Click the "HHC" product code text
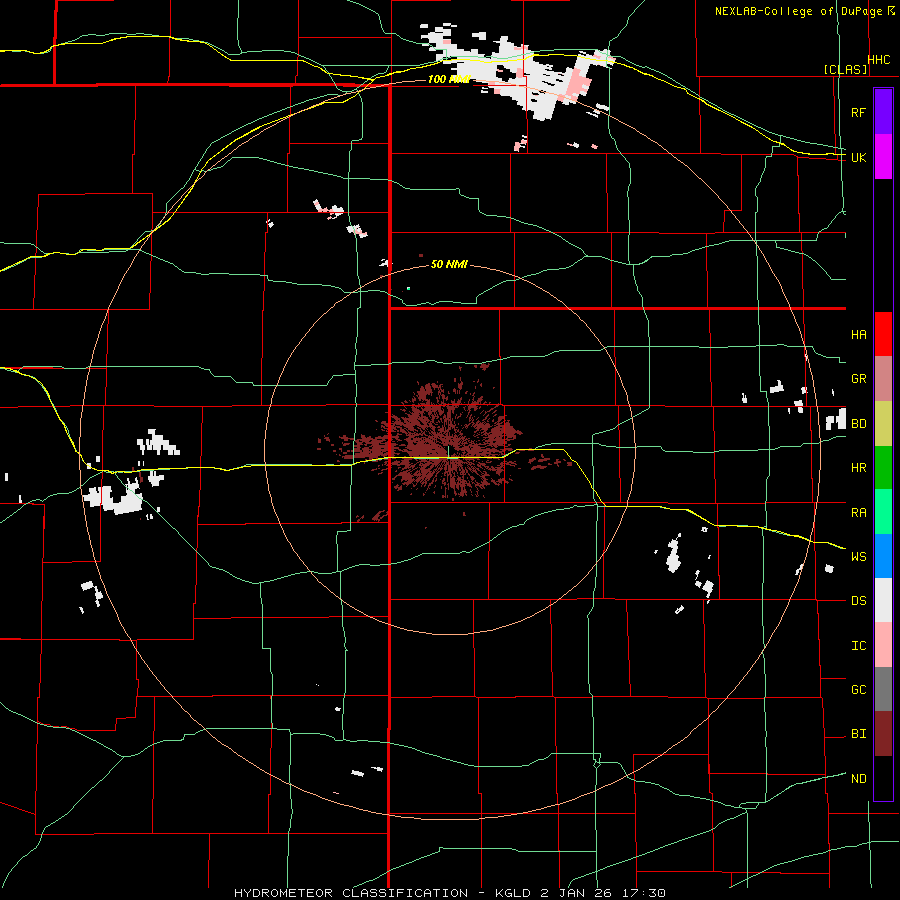Screen dimensions: 900x900 [x=879, y=60]
